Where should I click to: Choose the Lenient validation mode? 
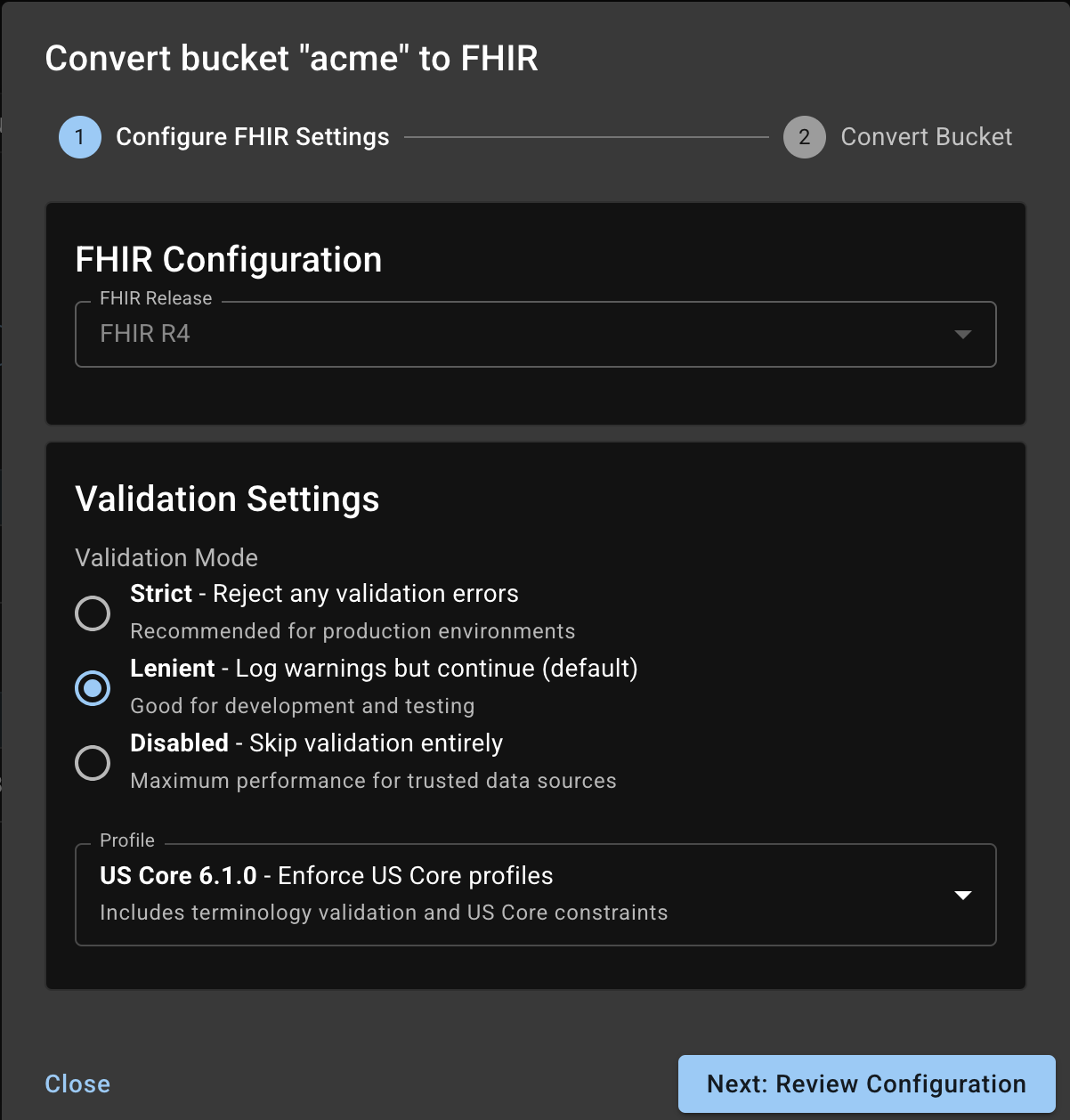coord(93,688)
